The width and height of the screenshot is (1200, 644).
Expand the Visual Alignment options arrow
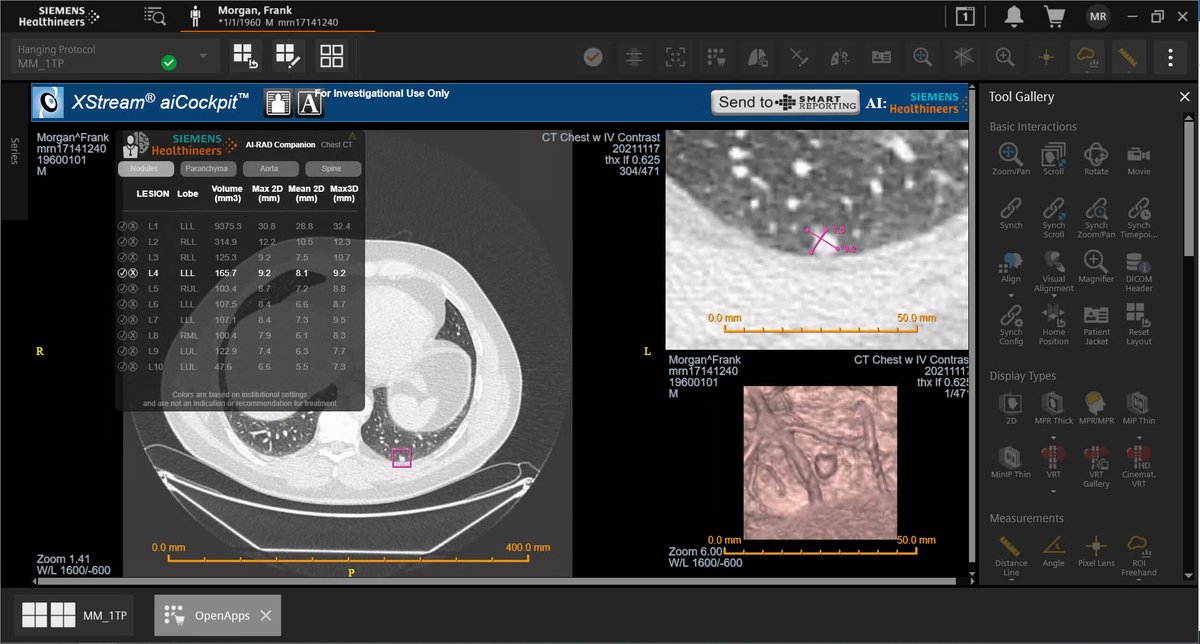1054,295
